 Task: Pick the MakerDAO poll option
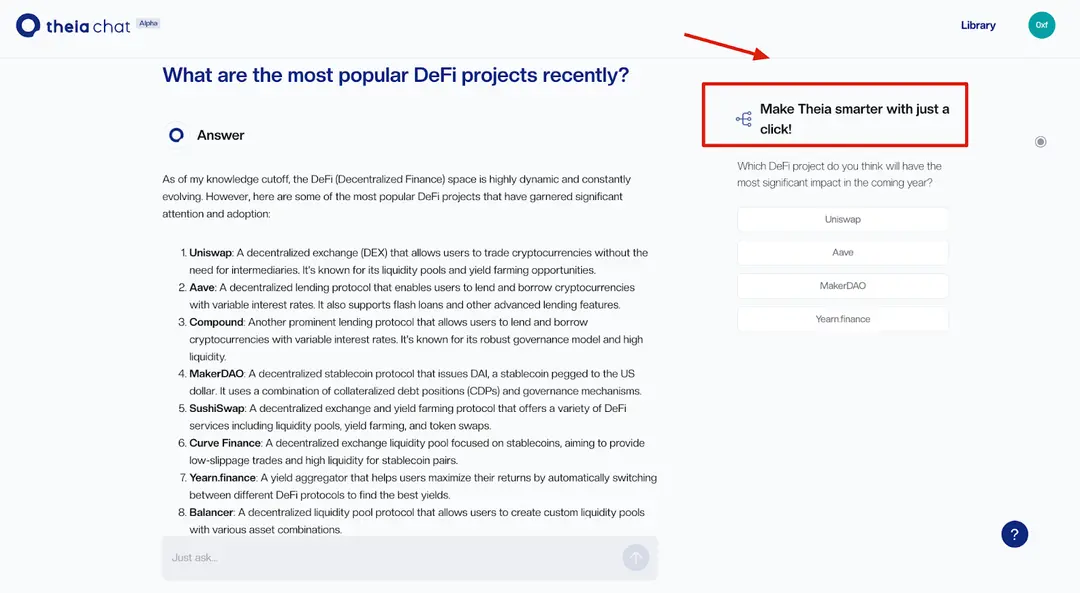click(x=842, y=286)
